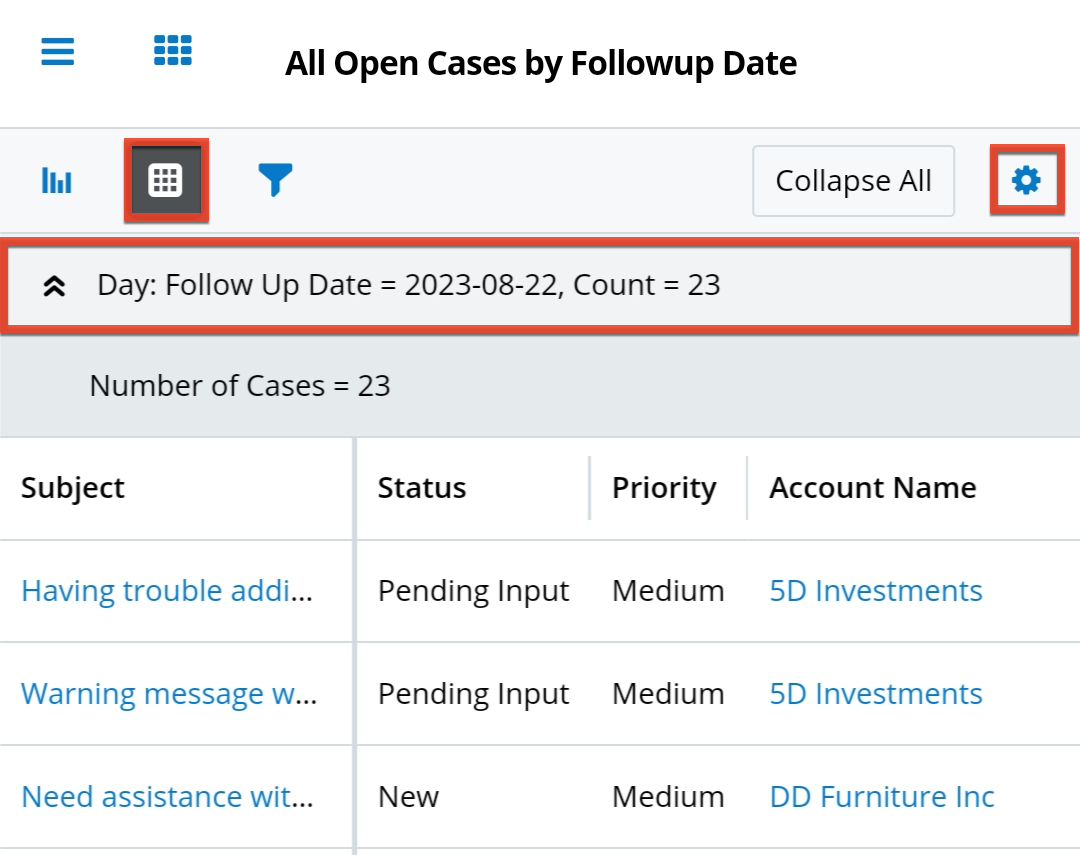Open case 'Having trouble addi...'
The height and width of the screenshot is (855, 1080).
[167, 591]
